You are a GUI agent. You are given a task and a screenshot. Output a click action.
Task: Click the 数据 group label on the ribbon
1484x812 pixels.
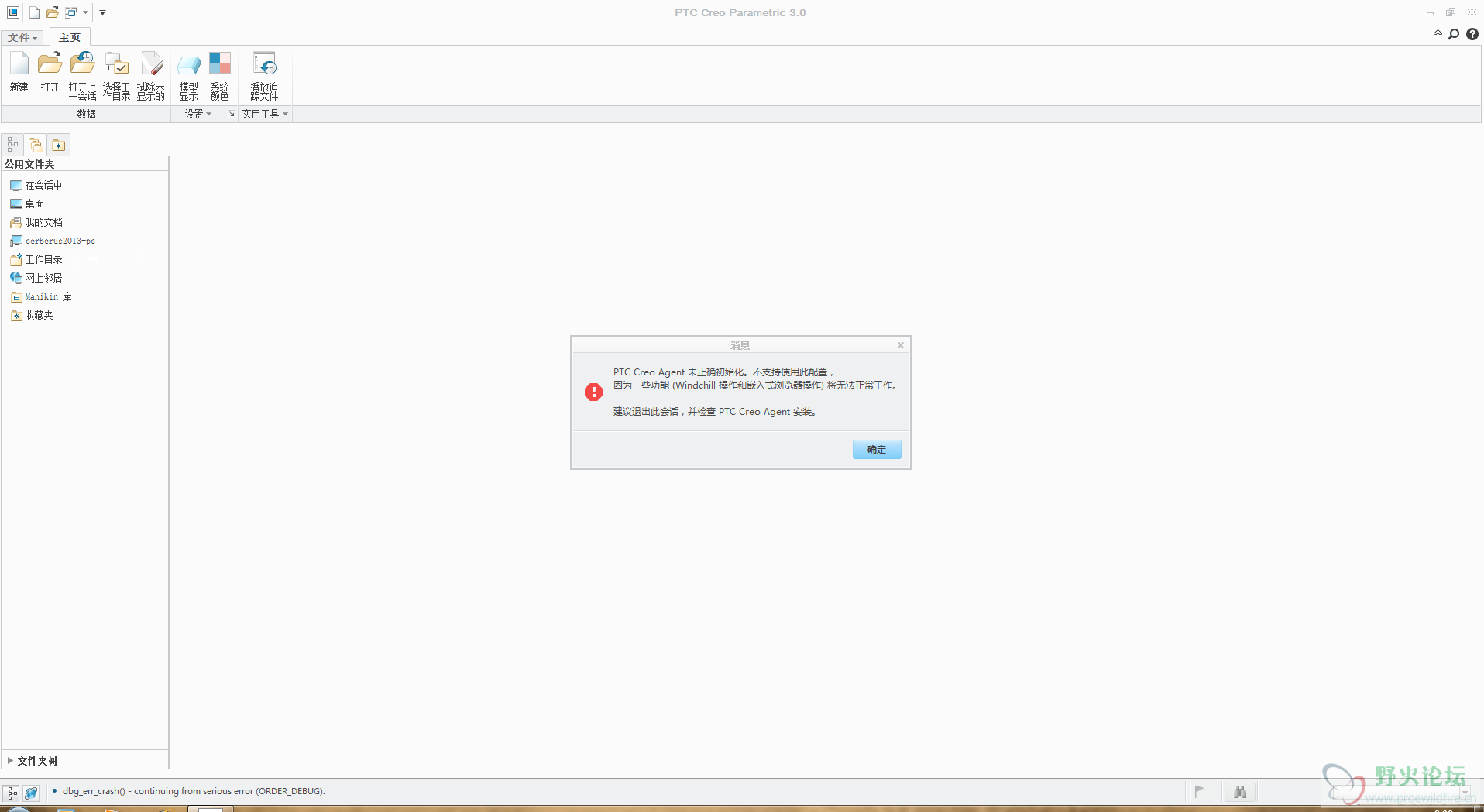point(86,114)
